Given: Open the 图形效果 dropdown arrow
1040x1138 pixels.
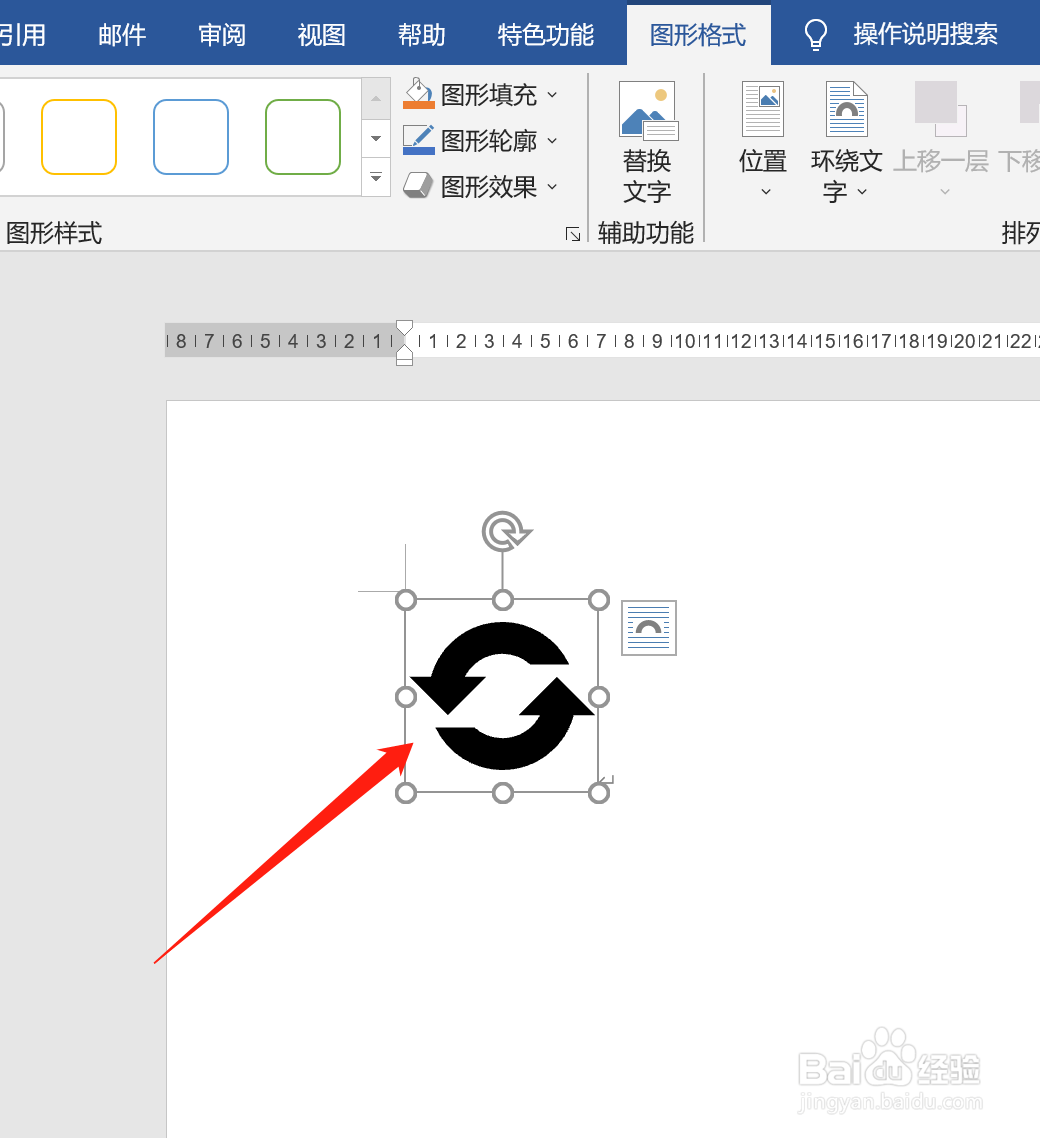Looking at the screenshot, I should coord(552,187).
